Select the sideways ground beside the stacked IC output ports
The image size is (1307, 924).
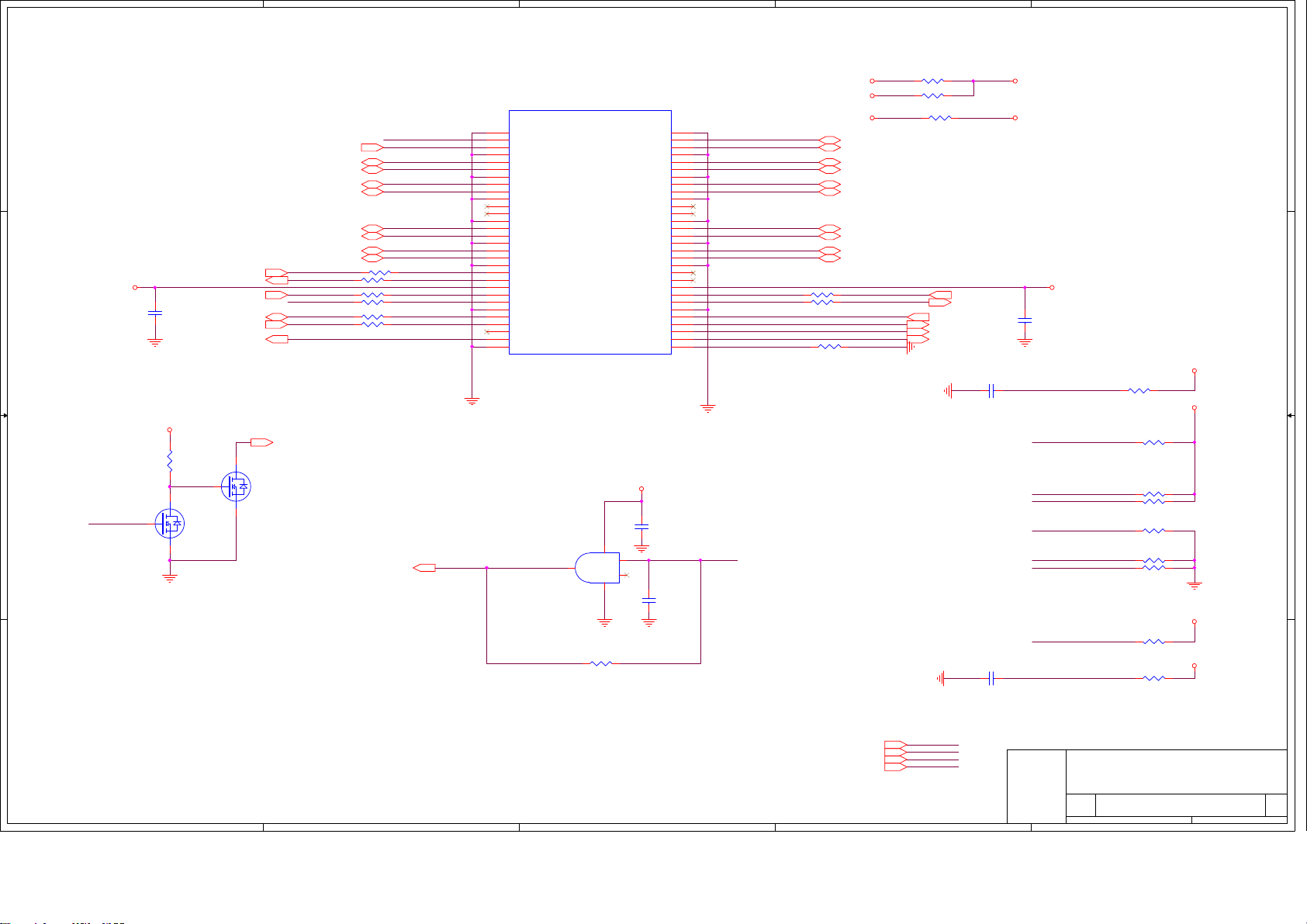911,347
